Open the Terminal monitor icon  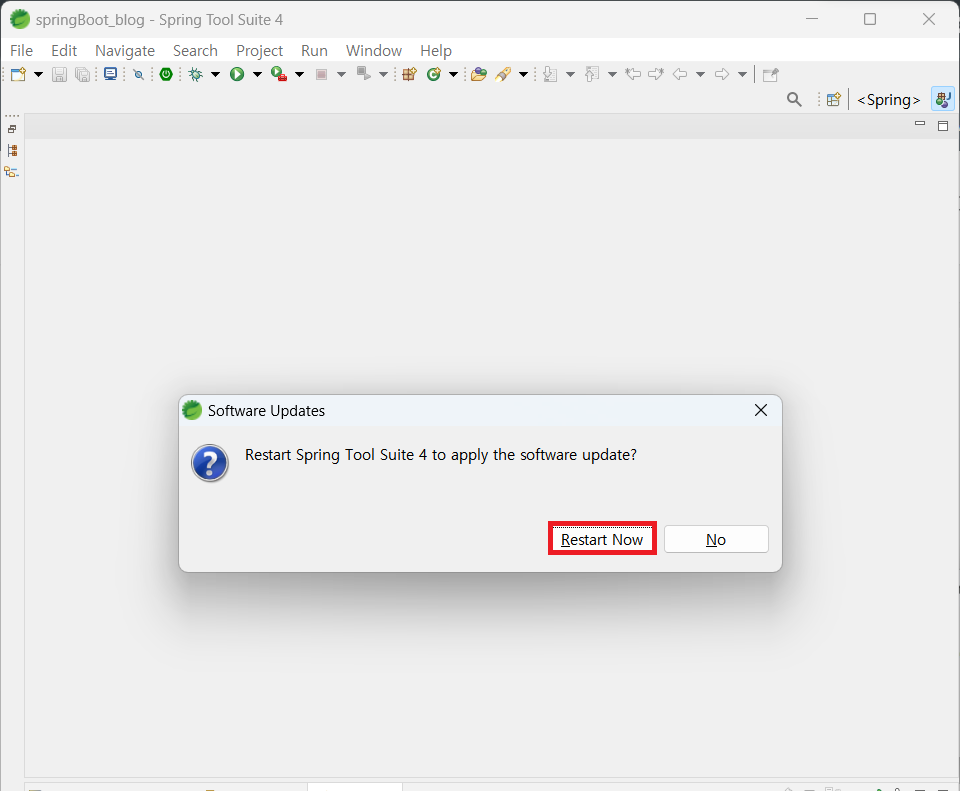(x=110, y=74)
